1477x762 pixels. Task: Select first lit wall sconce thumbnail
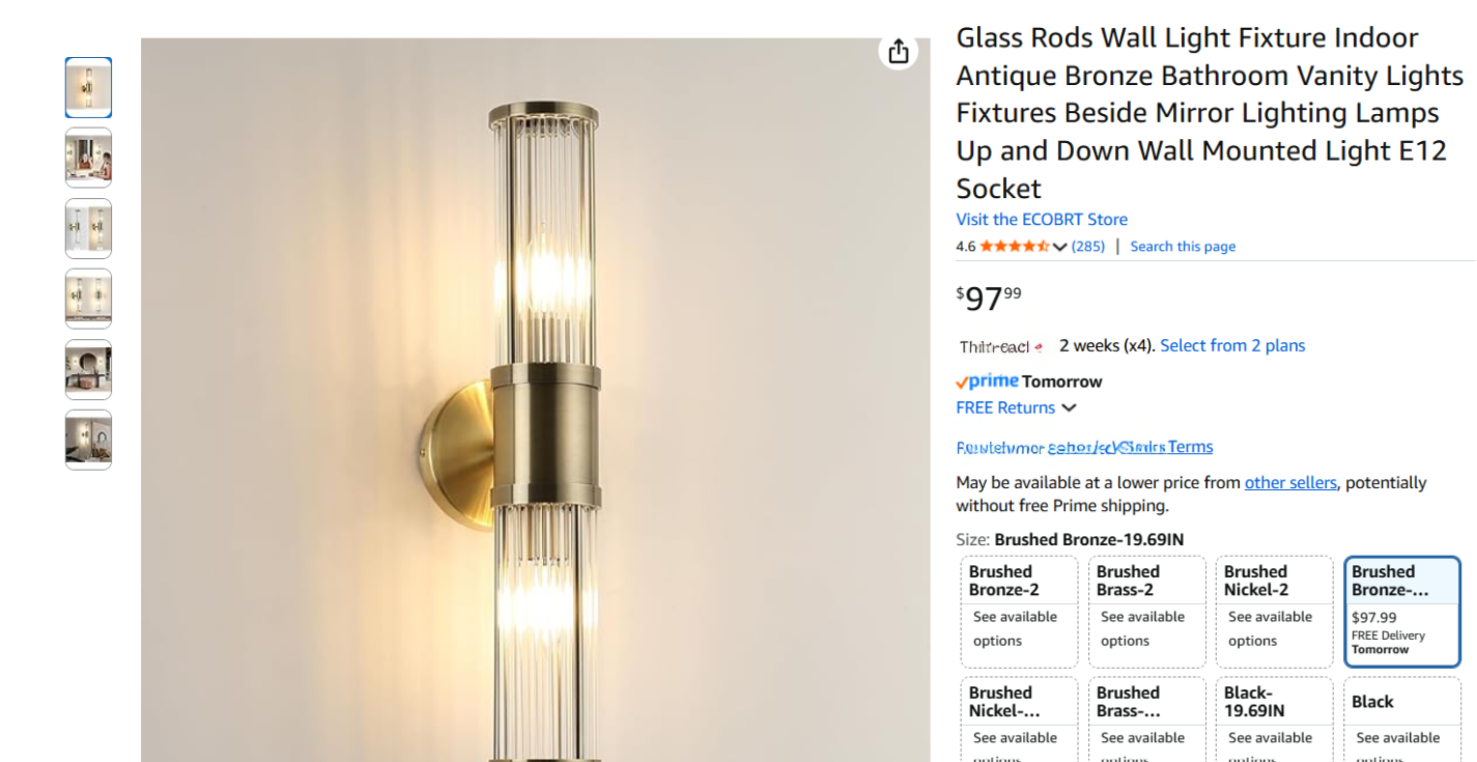pyautogui.click(x=88, y=88)
